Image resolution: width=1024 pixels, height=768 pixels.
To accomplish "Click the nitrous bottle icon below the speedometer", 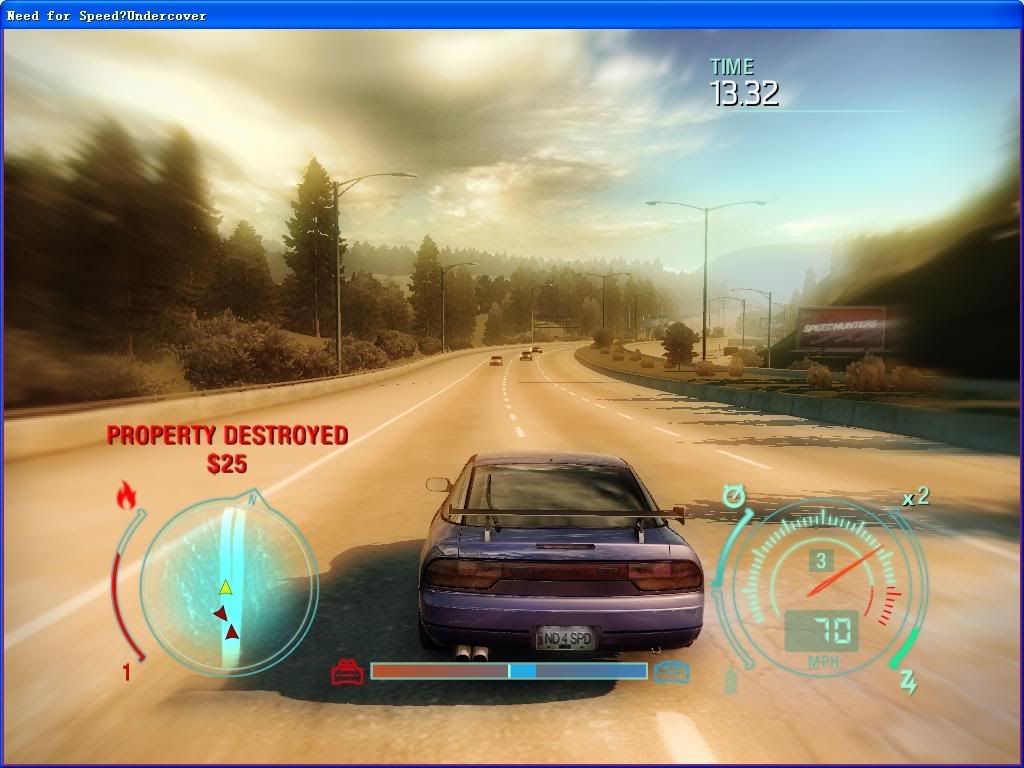I will 731,681.
